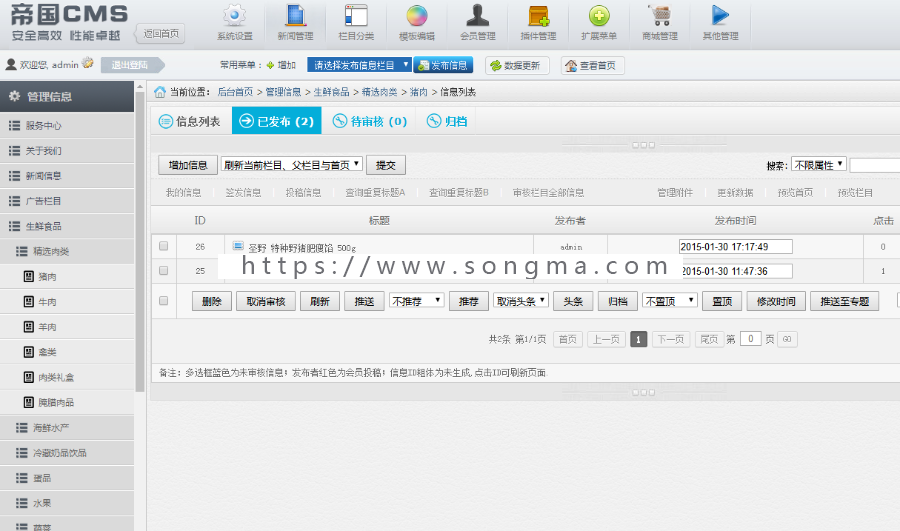900x531 pixels.
Task: Open 新闻管理 document icon
Action: point(295,15)
